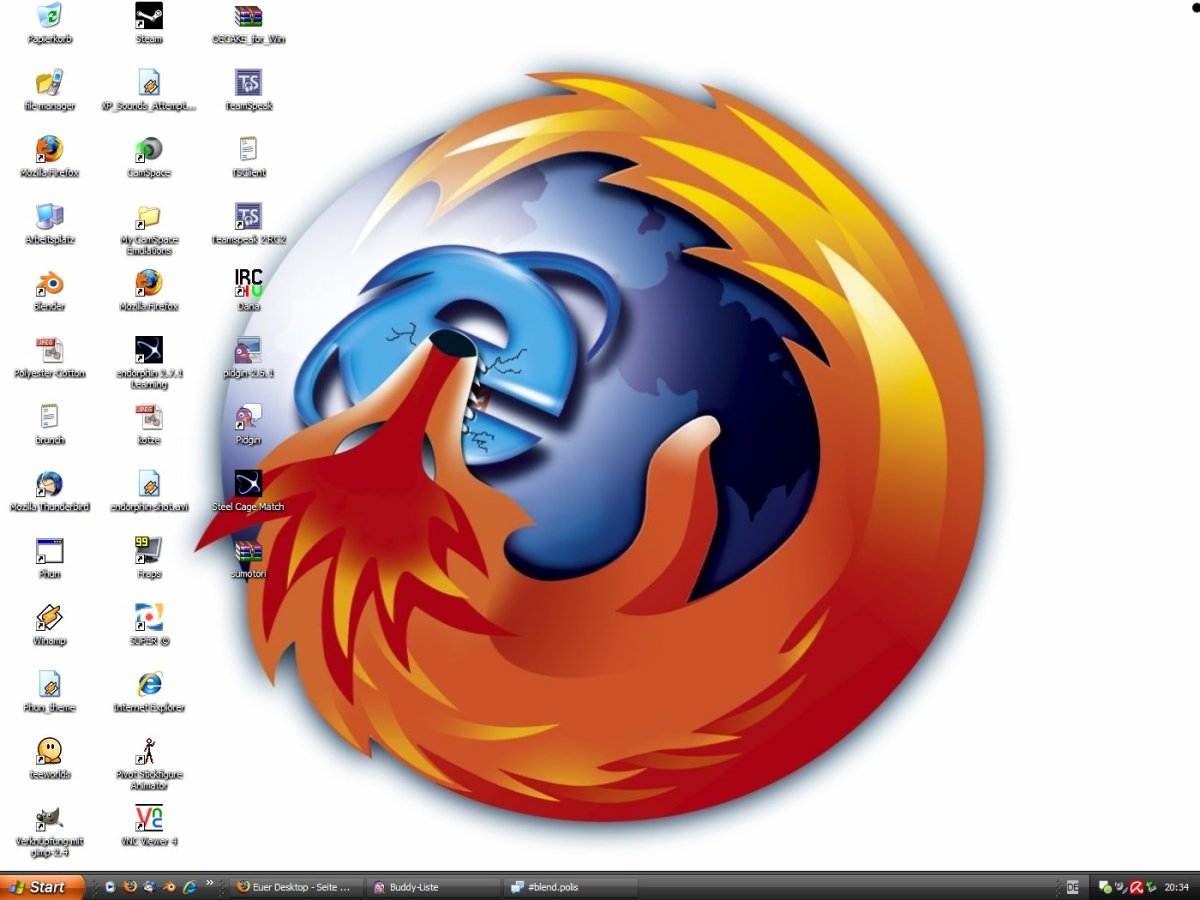The image size is (1200, 900).
Task: Switch to Euer Desktop taskbar window
Action: coord(295,887)
